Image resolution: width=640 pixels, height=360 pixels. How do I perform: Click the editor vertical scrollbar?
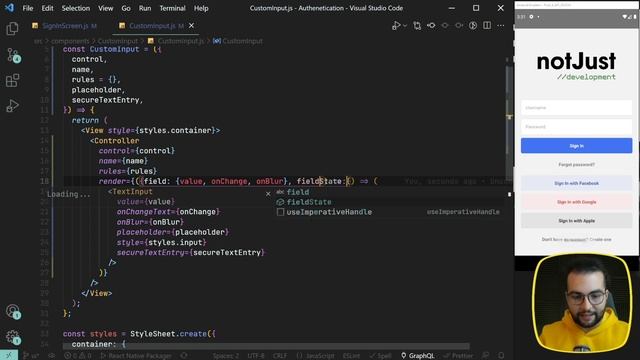[x=509, y=122]
